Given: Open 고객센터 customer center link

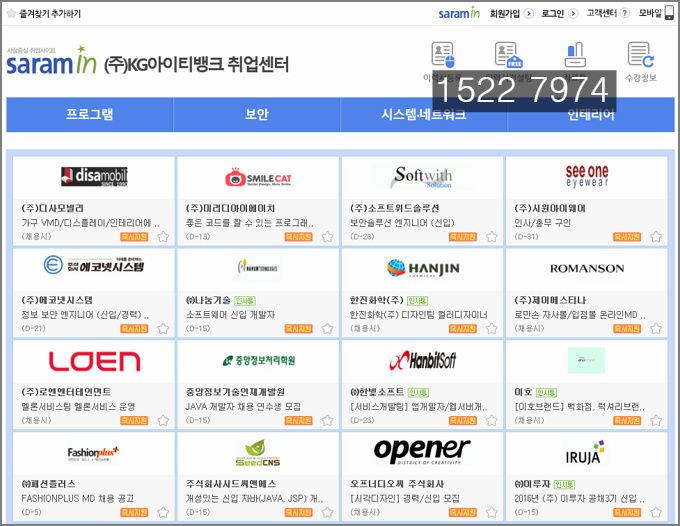Looking at the screenshot, I should pyautogui.click(x=608, y=13).
